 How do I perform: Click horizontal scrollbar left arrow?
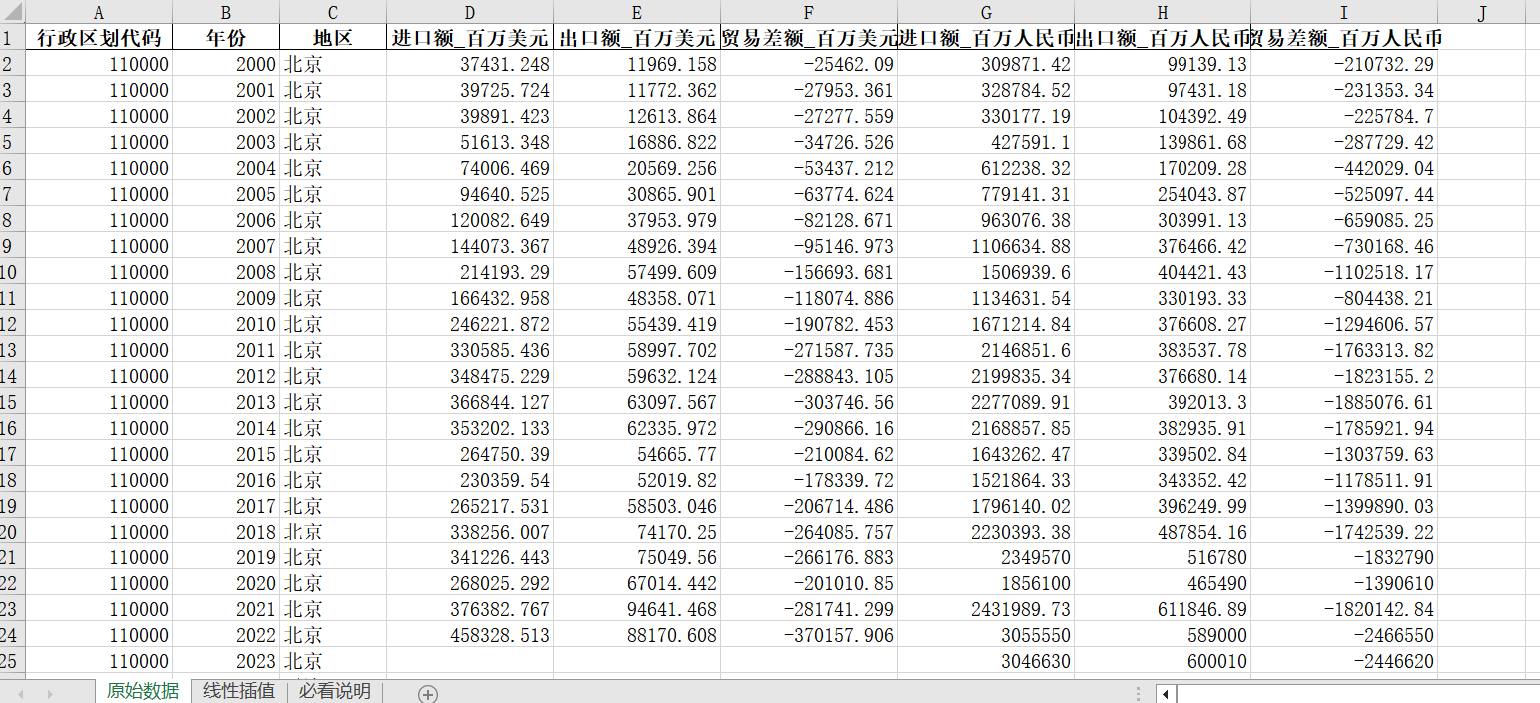(x=1165, y=693)
